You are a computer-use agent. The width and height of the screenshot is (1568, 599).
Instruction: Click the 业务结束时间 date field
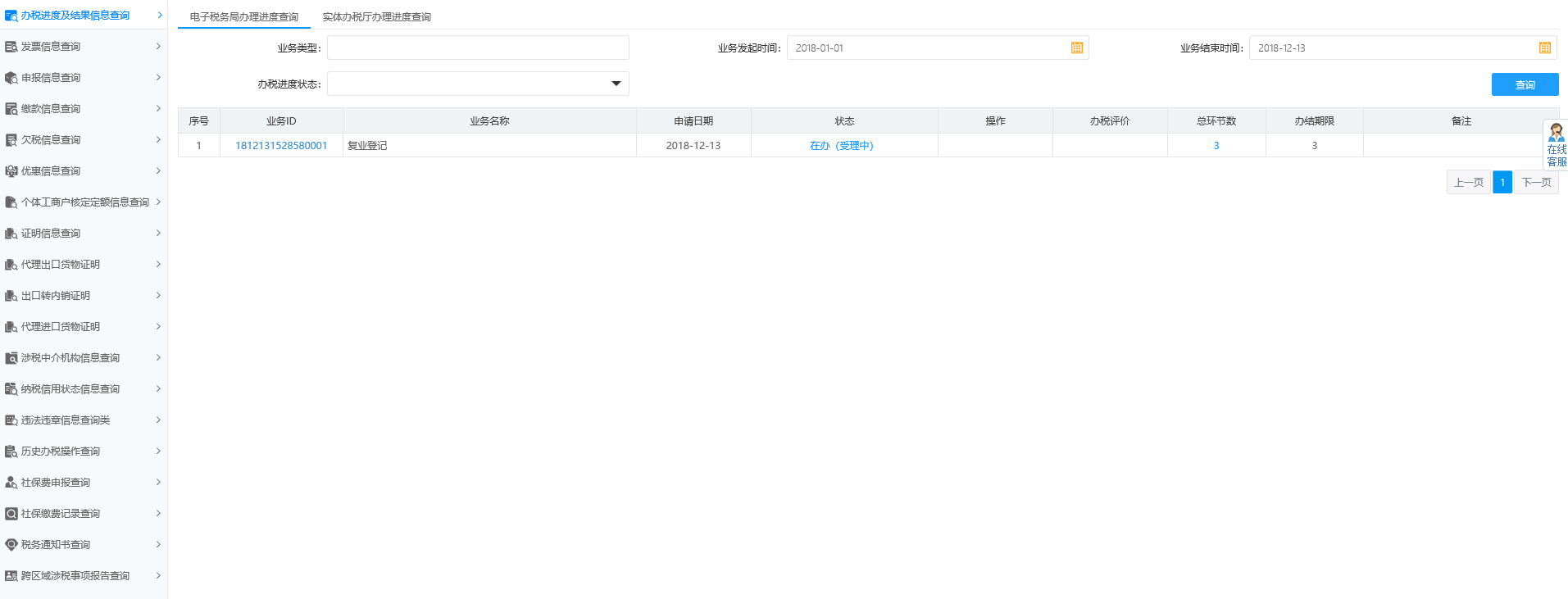[x=1403, y=48]
